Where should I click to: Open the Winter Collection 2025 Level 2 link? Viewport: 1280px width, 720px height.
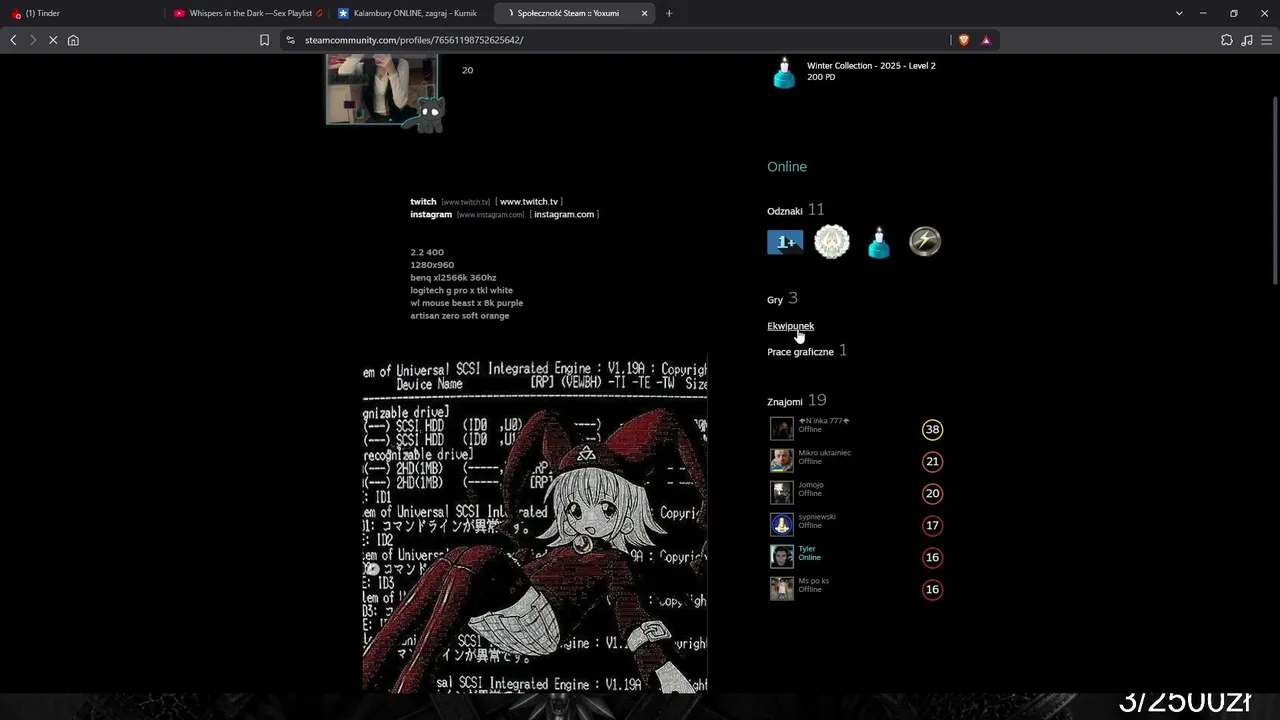pyautogui.click(x=871, y=66)
